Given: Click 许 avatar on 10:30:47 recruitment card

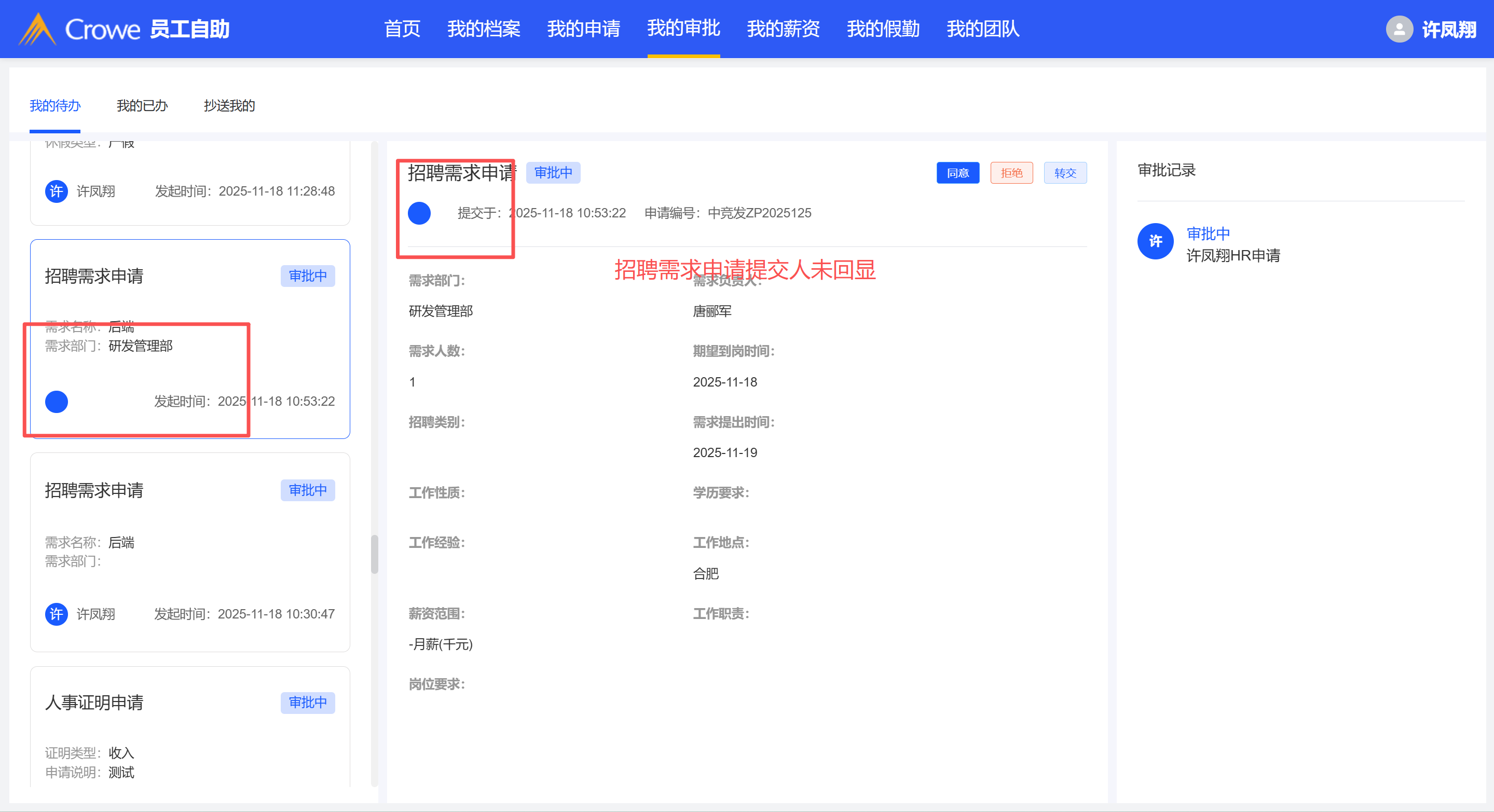Looking at the screenshot, I should pos(57,614).
